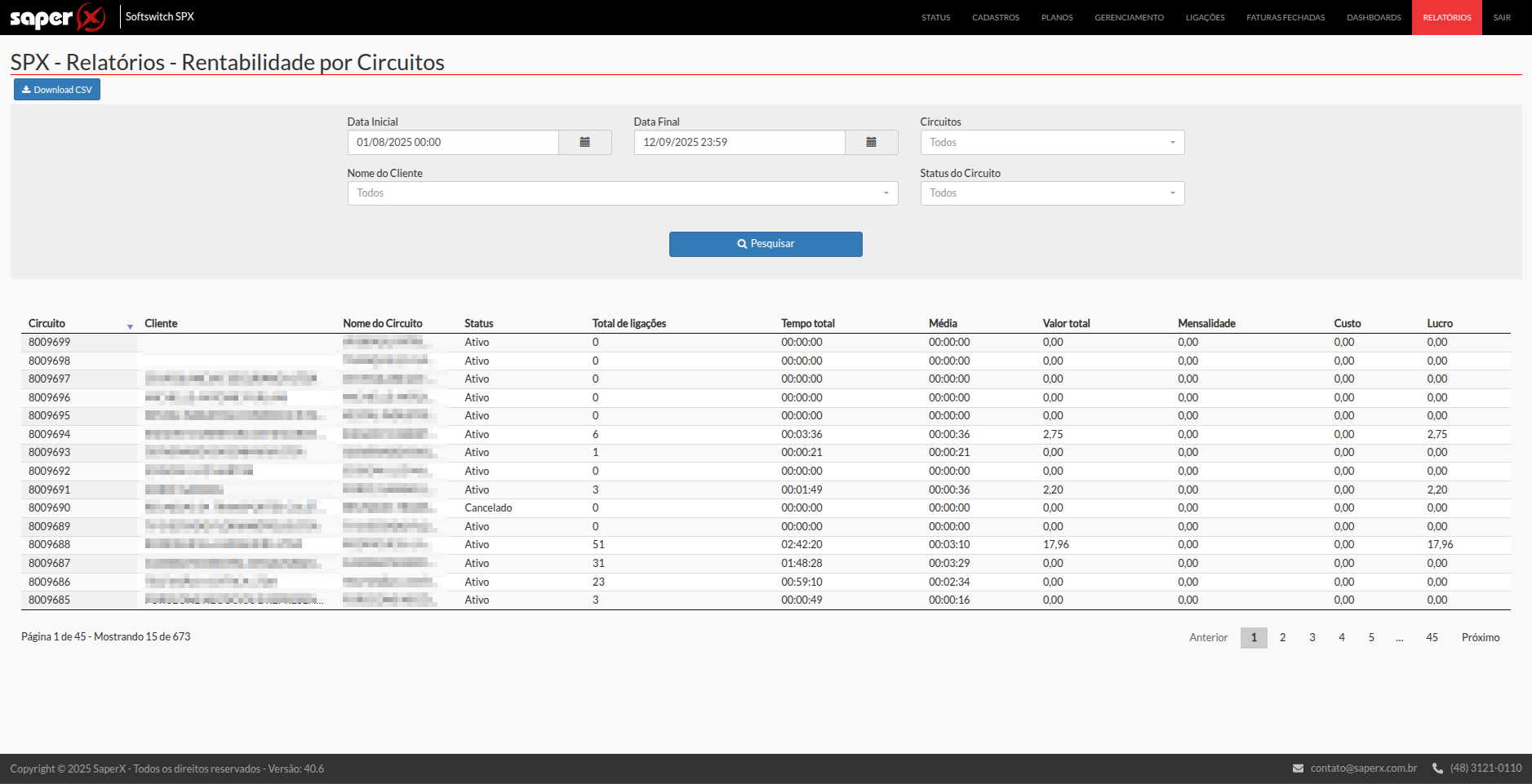The width and height of the screenshot is (1532, 784).
Task: Open the DASHBOARDS menu
Action: pos(1374,17)
